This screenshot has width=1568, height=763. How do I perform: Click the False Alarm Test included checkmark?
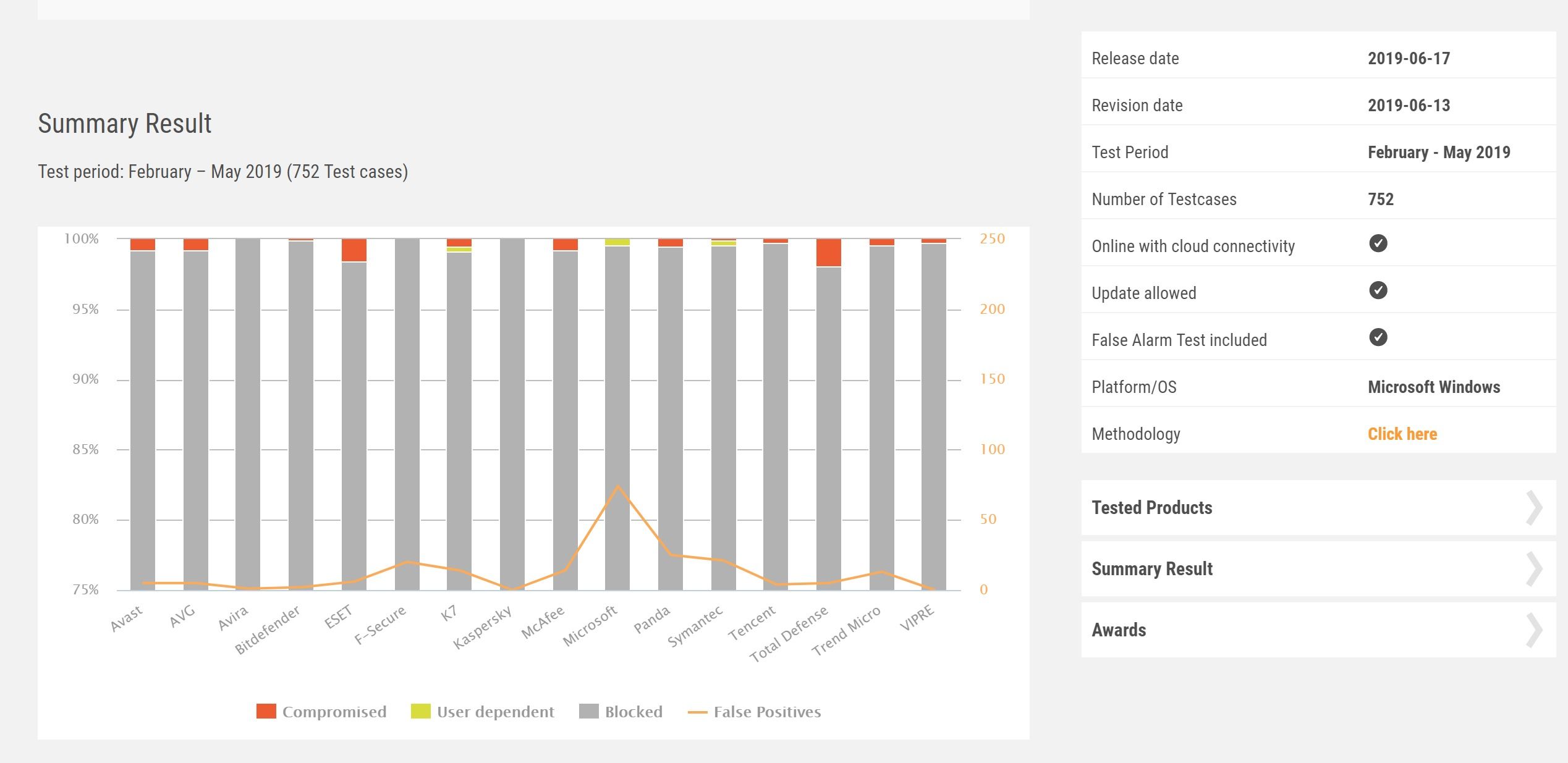pos(1378,337)
